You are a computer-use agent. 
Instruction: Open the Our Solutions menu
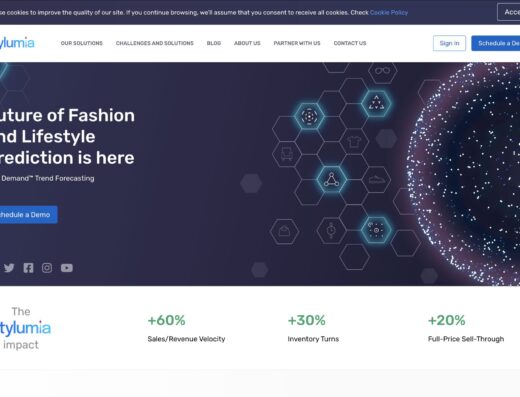82,43
